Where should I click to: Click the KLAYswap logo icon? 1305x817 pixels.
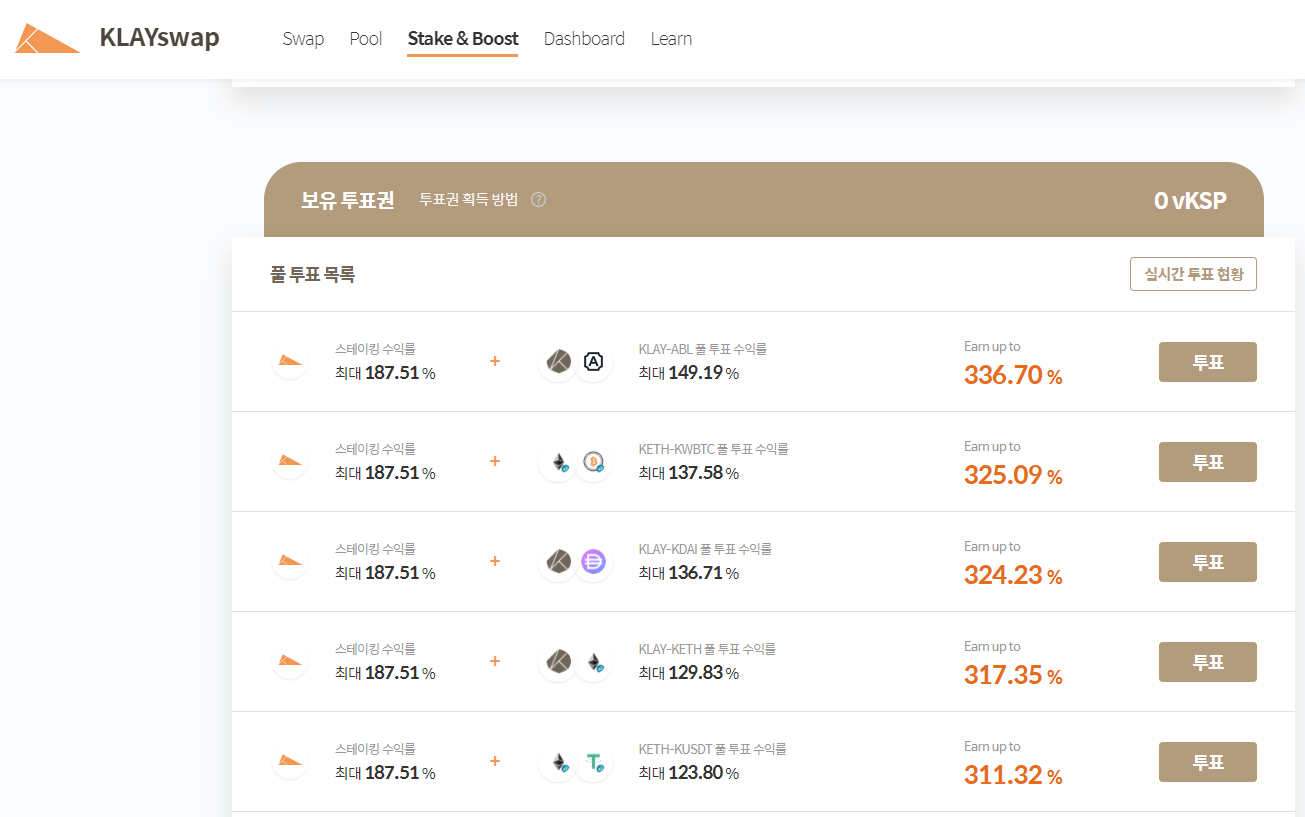point(47,38)
